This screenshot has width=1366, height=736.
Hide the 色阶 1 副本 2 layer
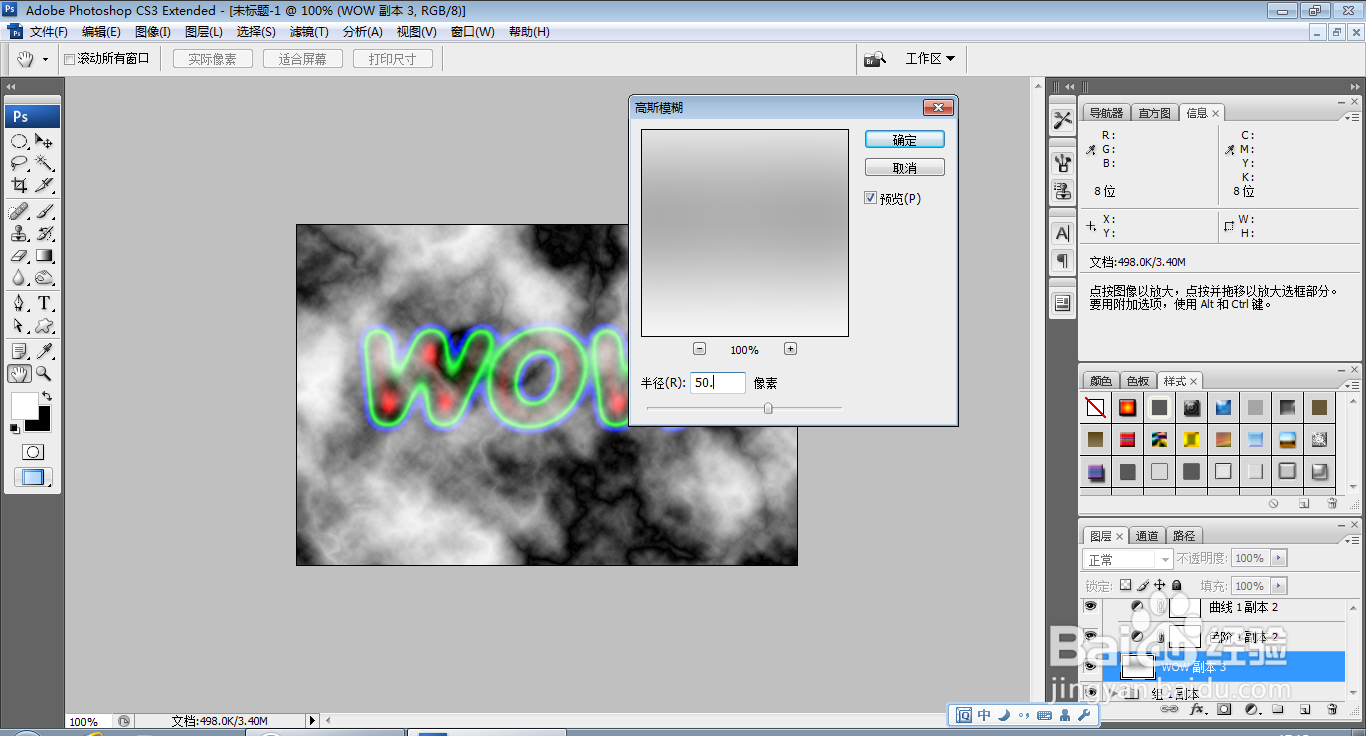tap(1090, 636)
